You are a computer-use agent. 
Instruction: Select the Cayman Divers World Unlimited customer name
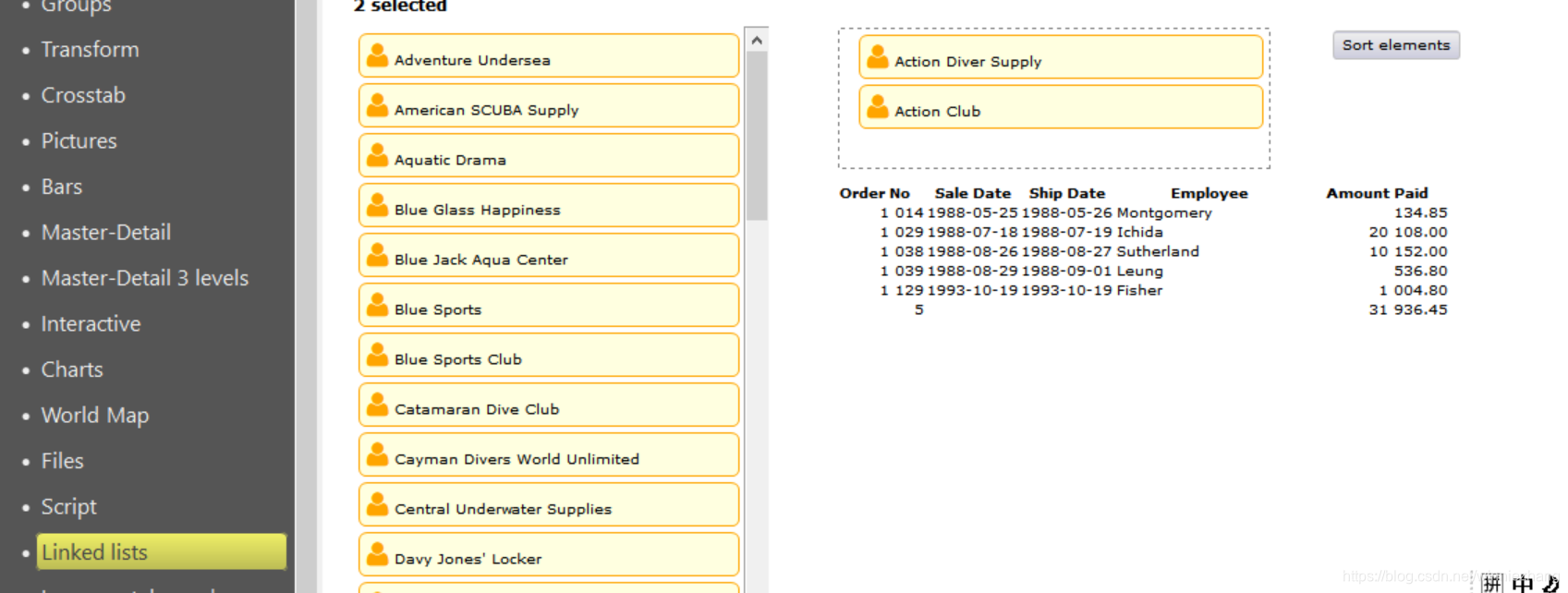517,459
